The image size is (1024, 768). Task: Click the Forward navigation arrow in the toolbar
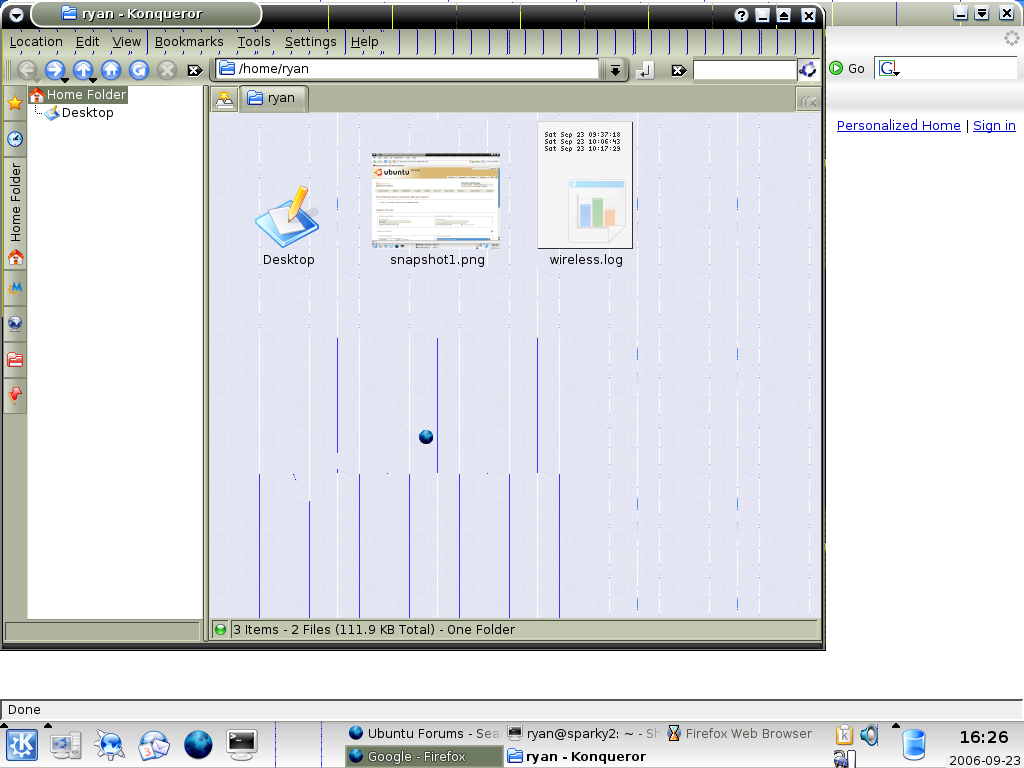pos(54,70)
